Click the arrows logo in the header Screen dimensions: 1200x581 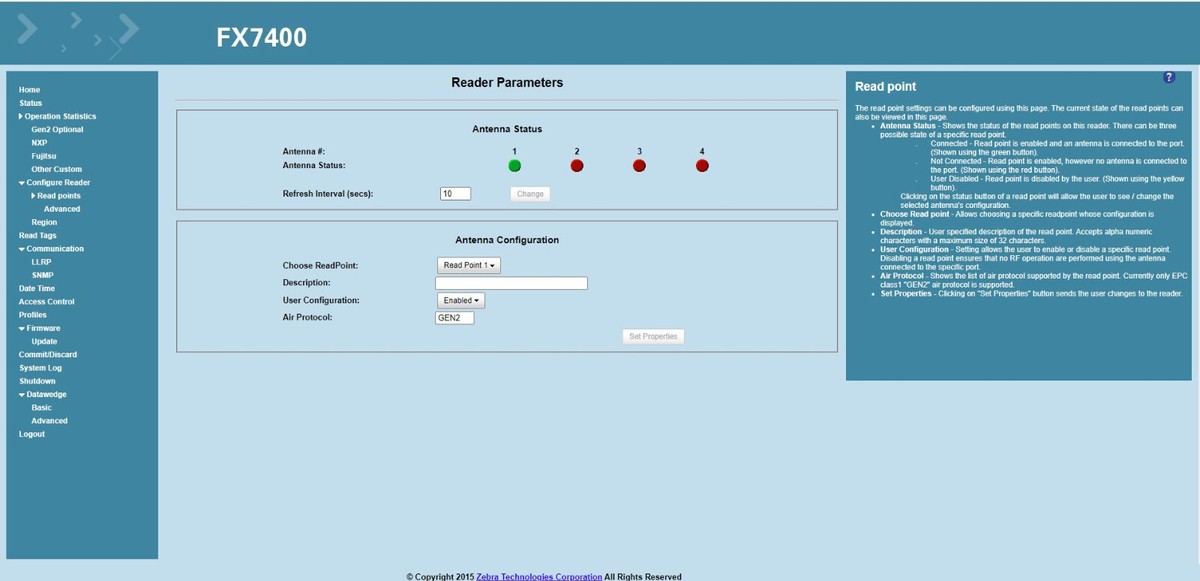(78, 36)
